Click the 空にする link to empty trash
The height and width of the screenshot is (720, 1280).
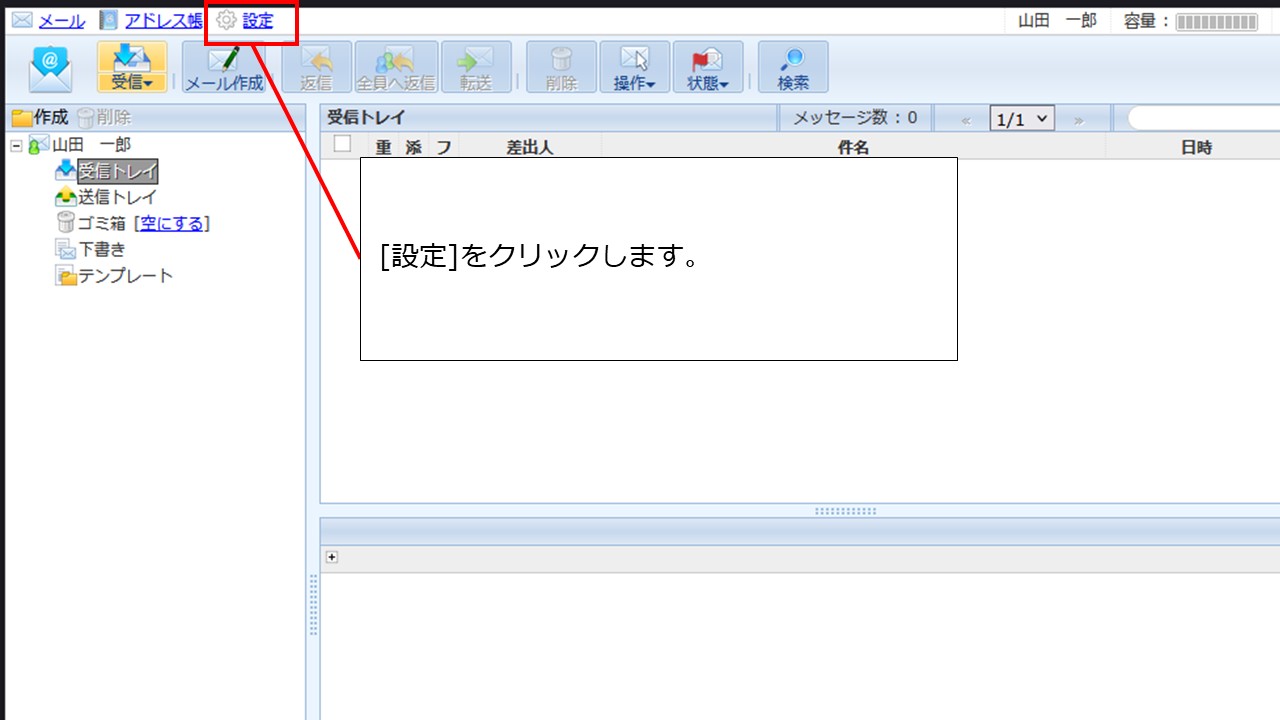tap(172, 223)
